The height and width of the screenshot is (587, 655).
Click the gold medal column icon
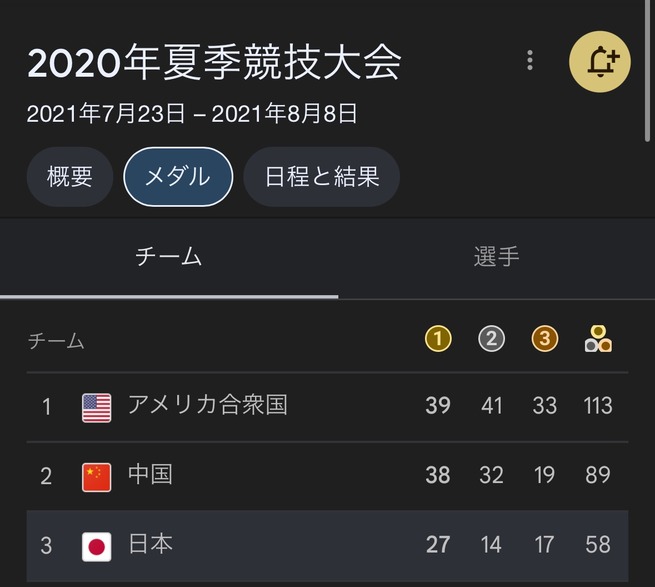click(x=438, y=338)
